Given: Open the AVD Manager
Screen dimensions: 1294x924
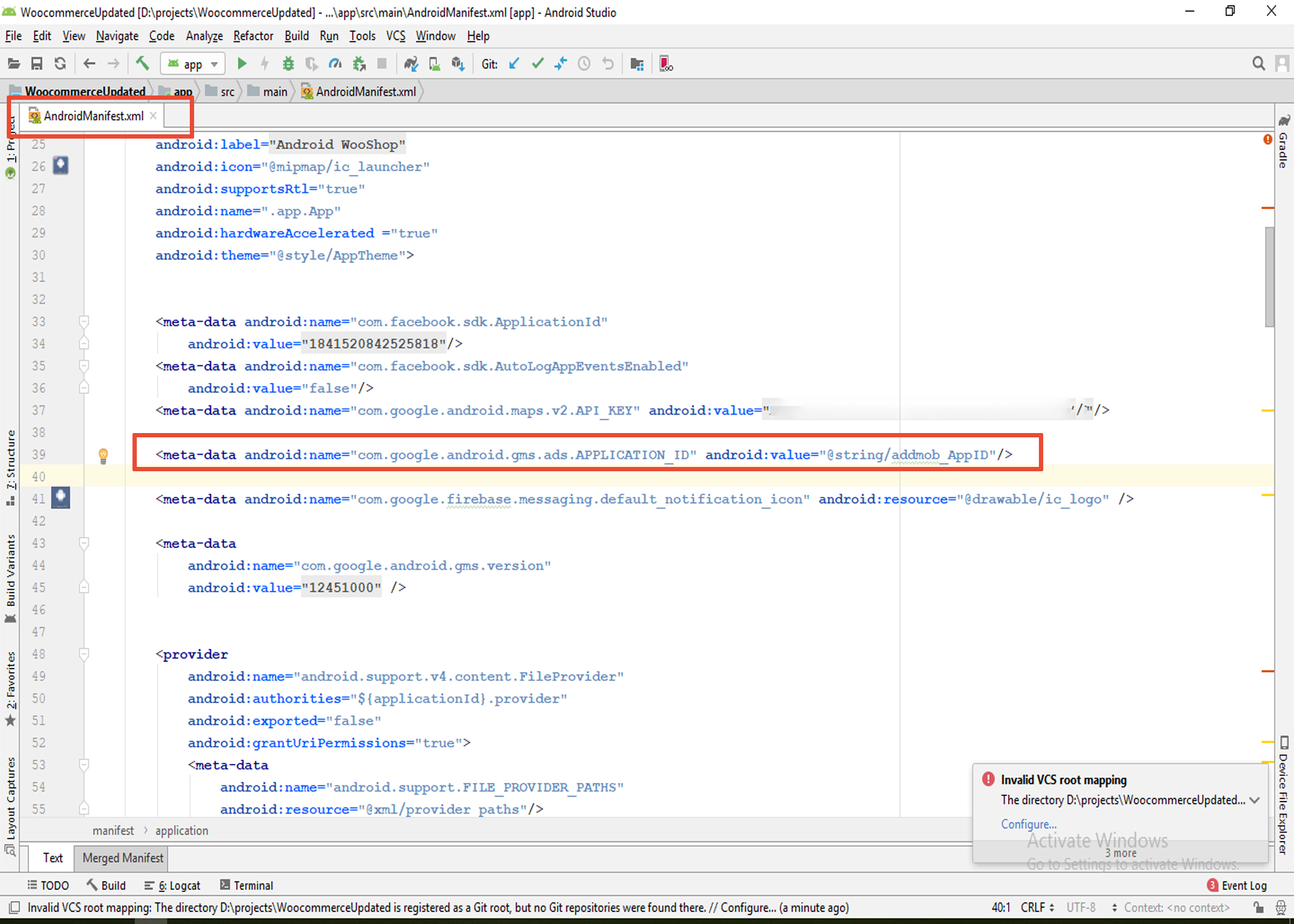Looking at the screenshot, I should coord(434,63).
